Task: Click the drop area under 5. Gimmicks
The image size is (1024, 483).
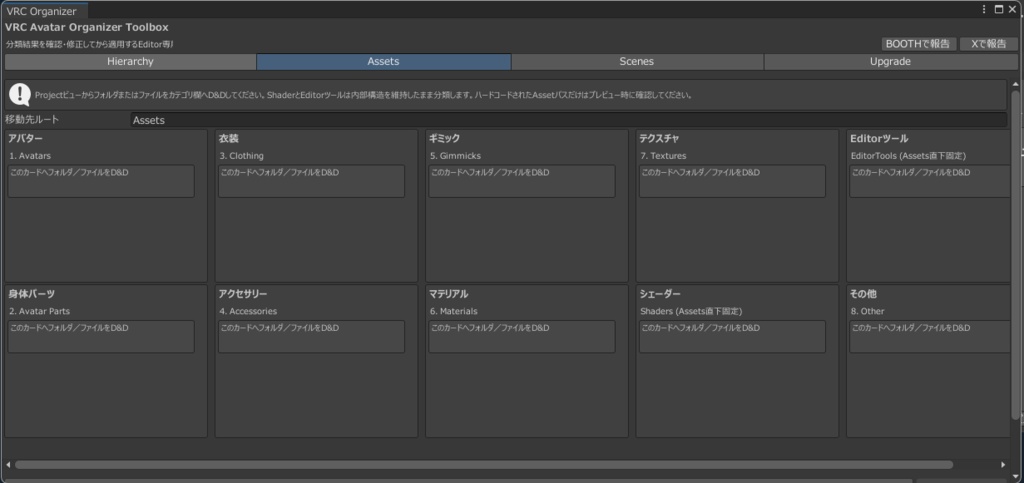Action: [x=522, y=181]
